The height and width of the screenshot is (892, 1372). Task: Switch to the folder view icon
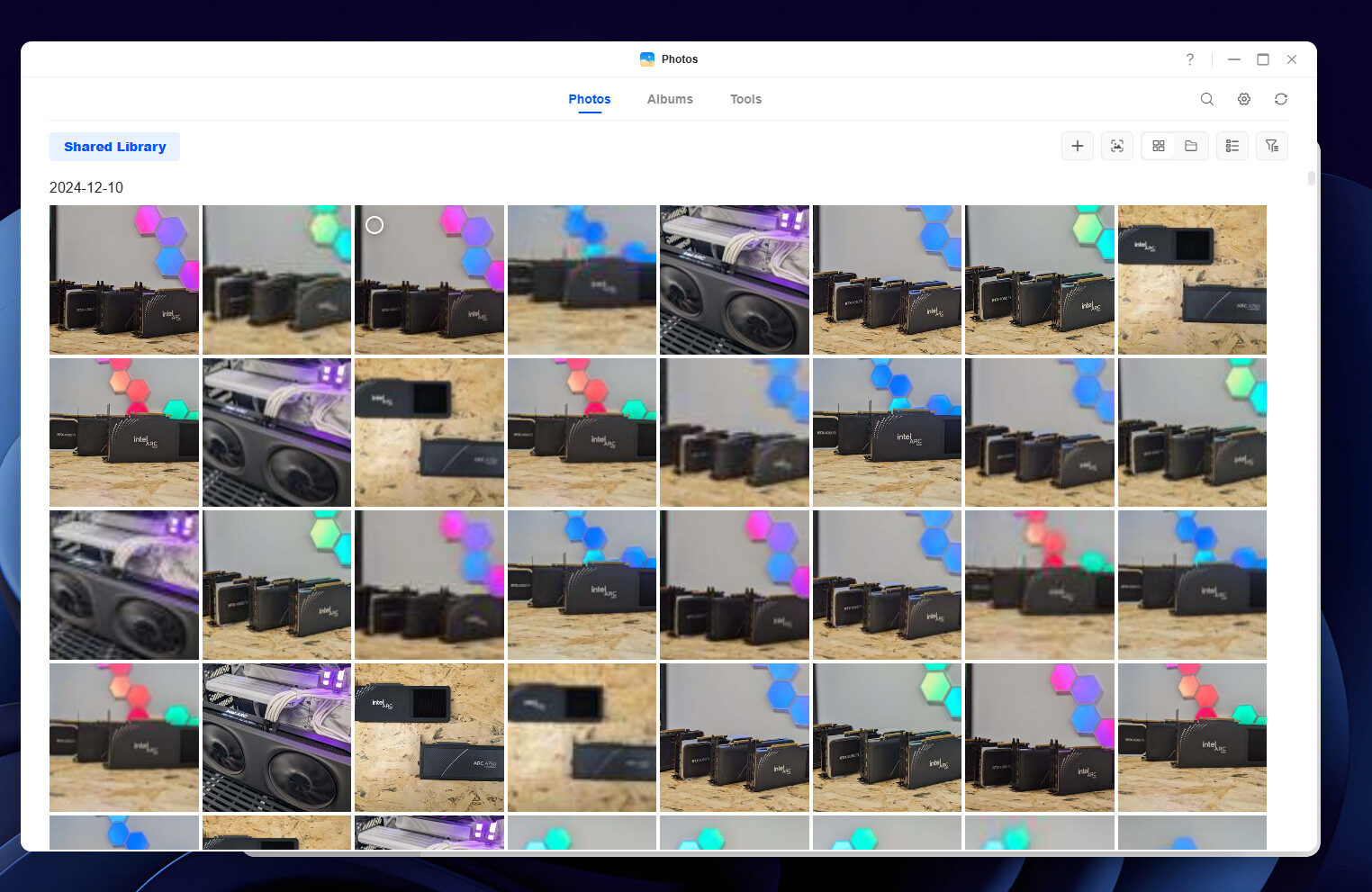1191,146
